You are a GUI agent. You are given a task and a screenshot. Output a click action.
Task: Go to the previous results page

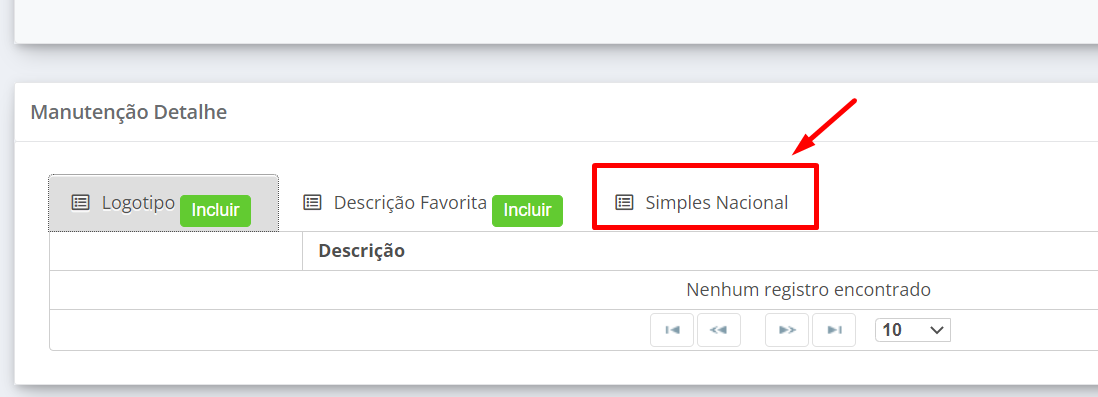point(719,330)
